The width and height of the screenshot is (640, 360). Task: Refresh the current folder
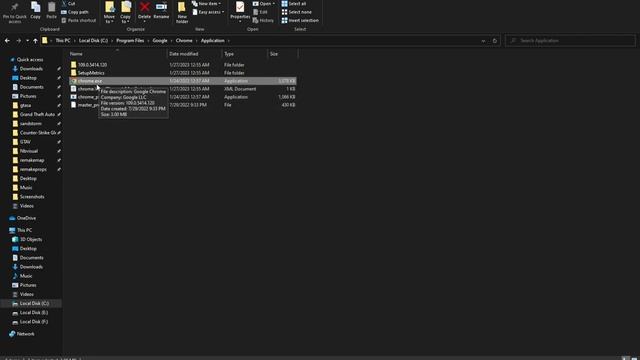point(495,41)
